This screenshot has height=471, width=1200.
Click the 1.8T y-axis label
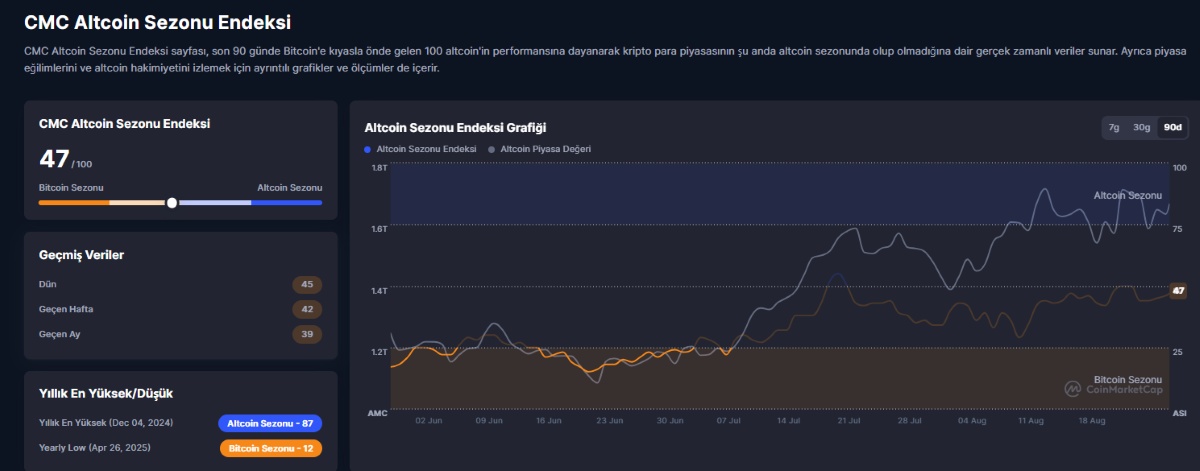[379, 167]
